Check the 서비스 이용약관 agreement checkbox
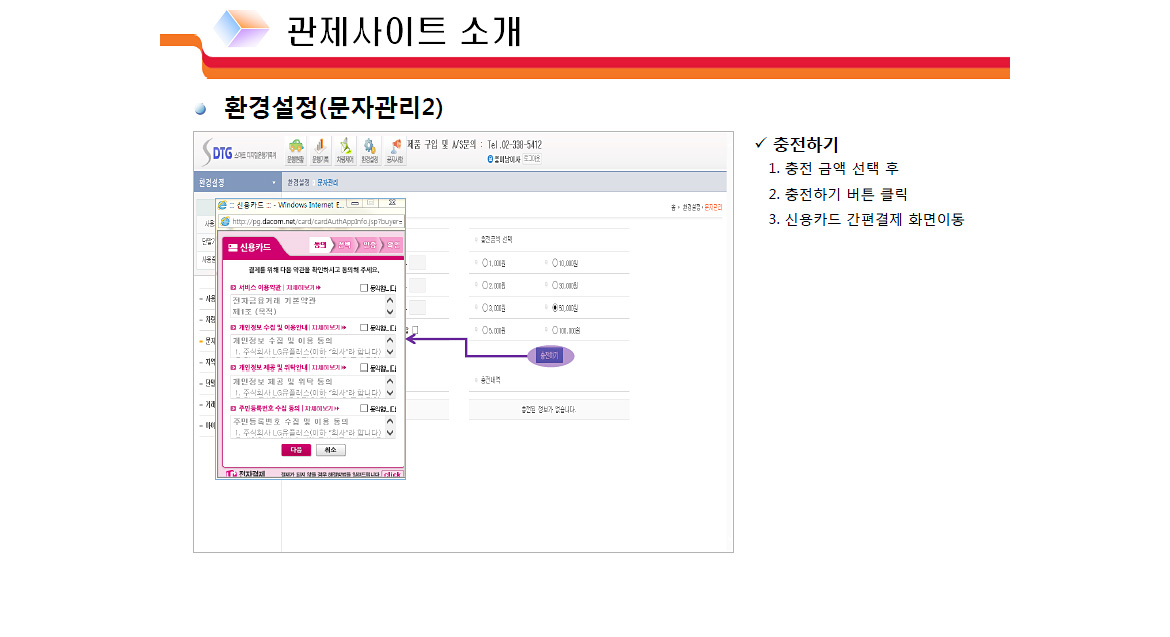Image resolution: width=1170 pixels, height=637 pixels. [x=364, y=287]
